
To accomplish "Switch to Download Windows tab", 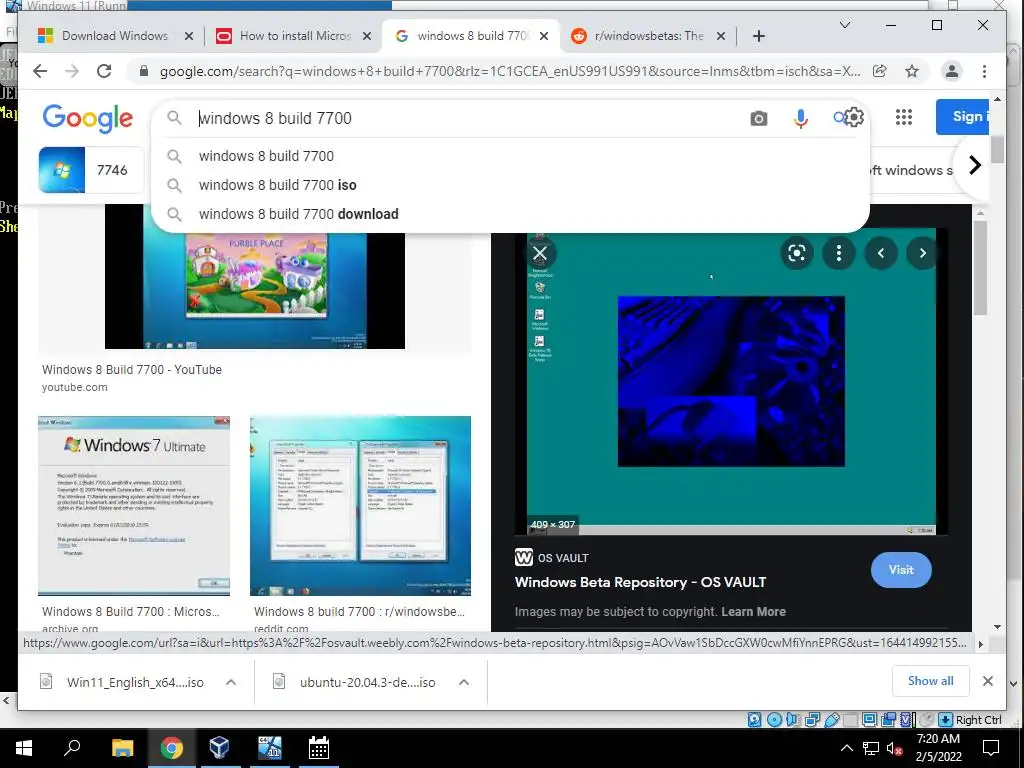I will [116, 36].
